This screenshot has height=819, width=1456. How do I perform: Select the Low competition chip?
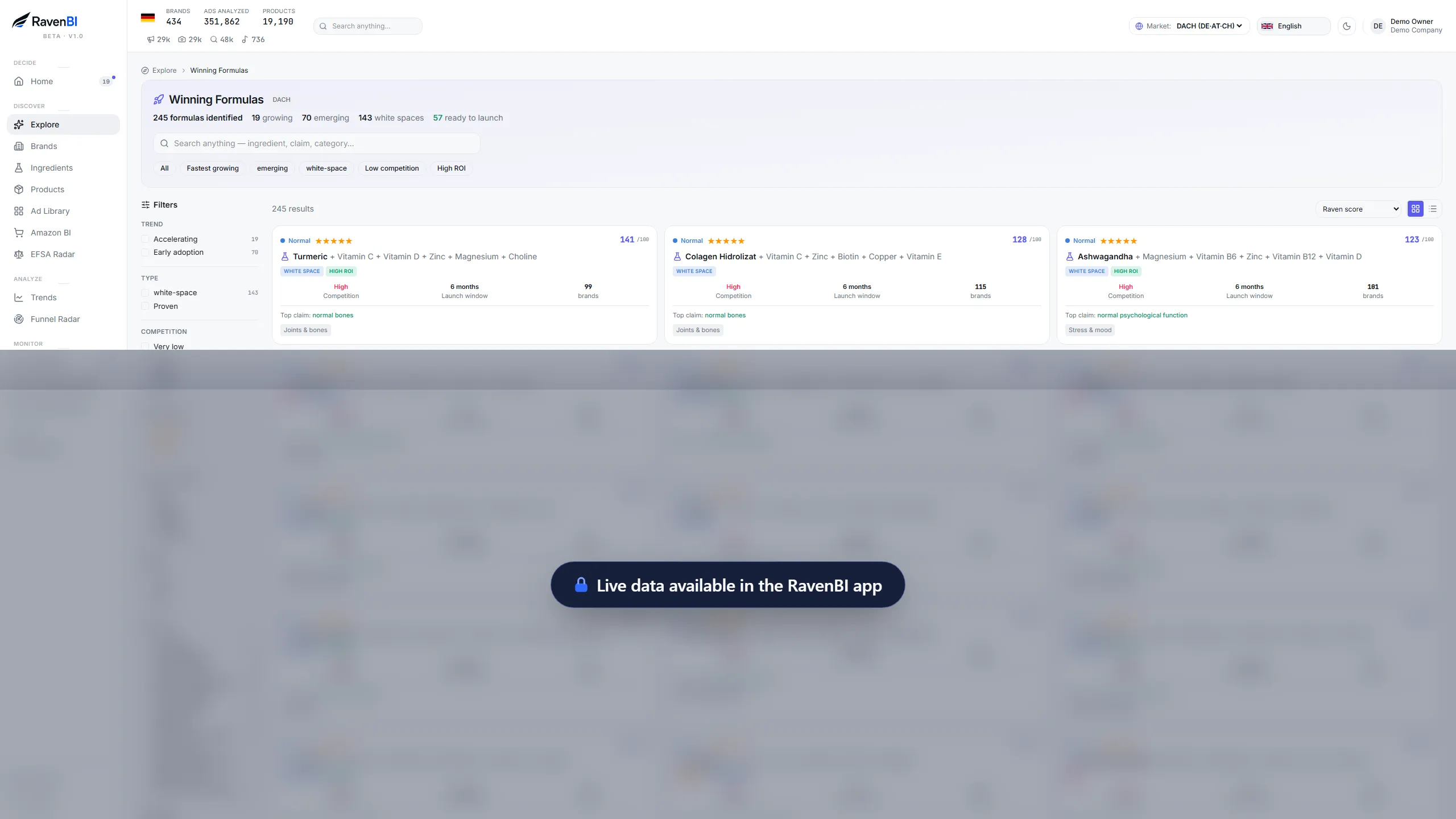(x=392, y=168)
